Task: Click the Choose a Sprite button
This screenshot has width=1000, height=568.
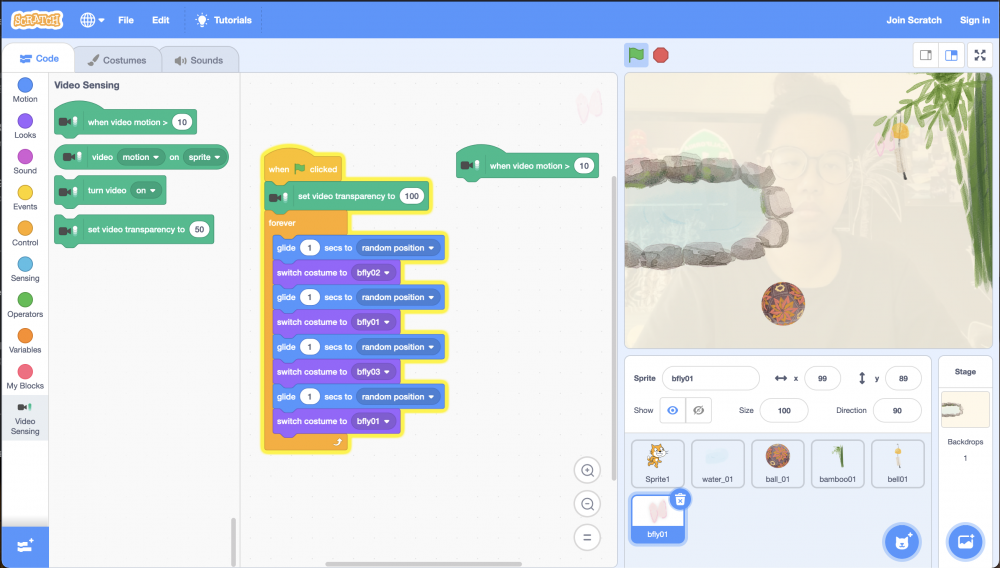Action: [x=902, y=542]
